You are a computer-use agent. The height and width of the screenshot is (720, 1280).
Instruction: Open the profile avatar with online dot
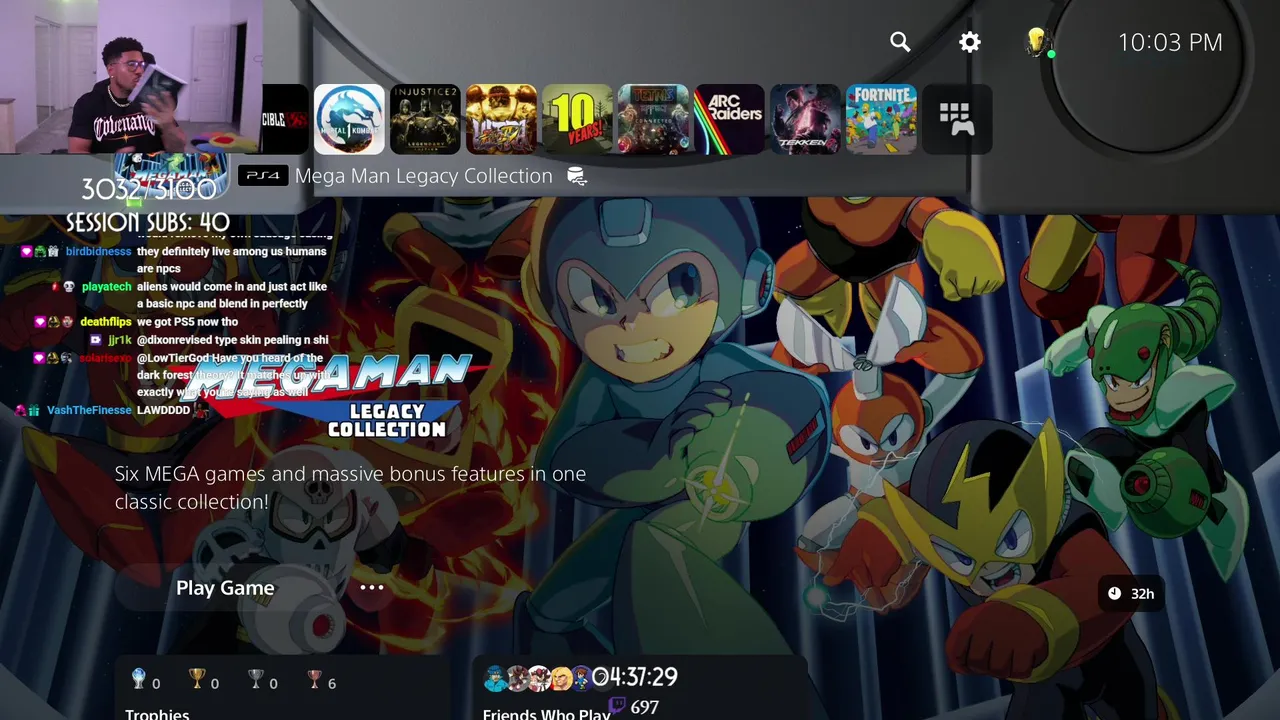click(1037, 42)
